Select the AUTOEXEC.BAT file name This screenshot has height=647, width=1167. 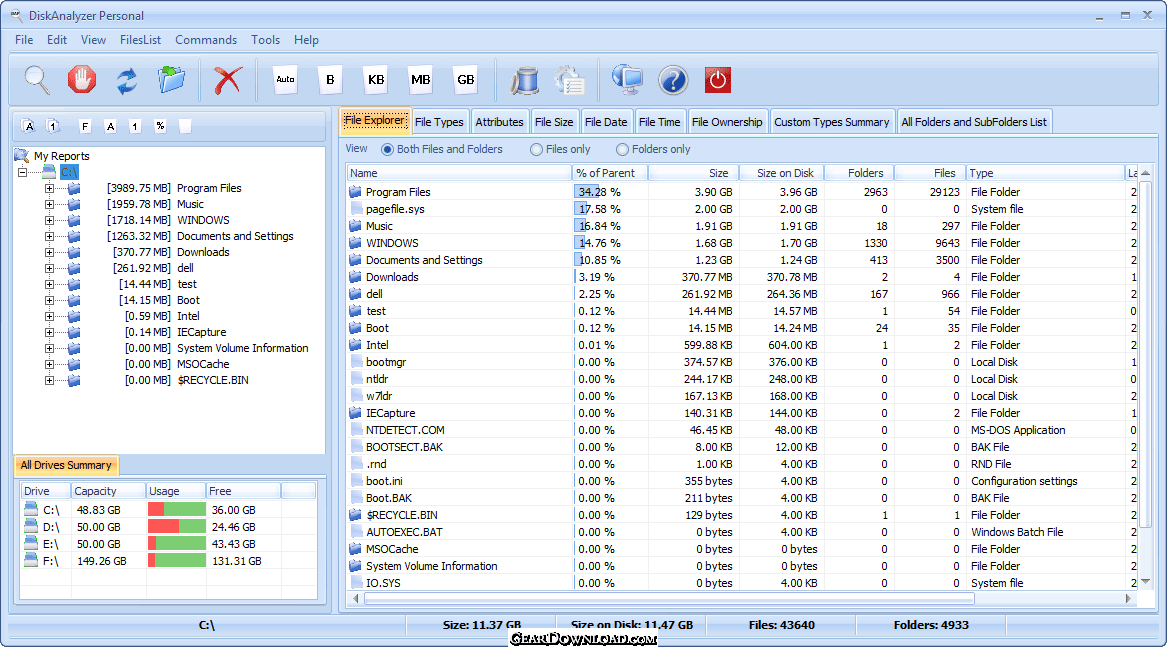pyautogui.click(x=404, y=532)
